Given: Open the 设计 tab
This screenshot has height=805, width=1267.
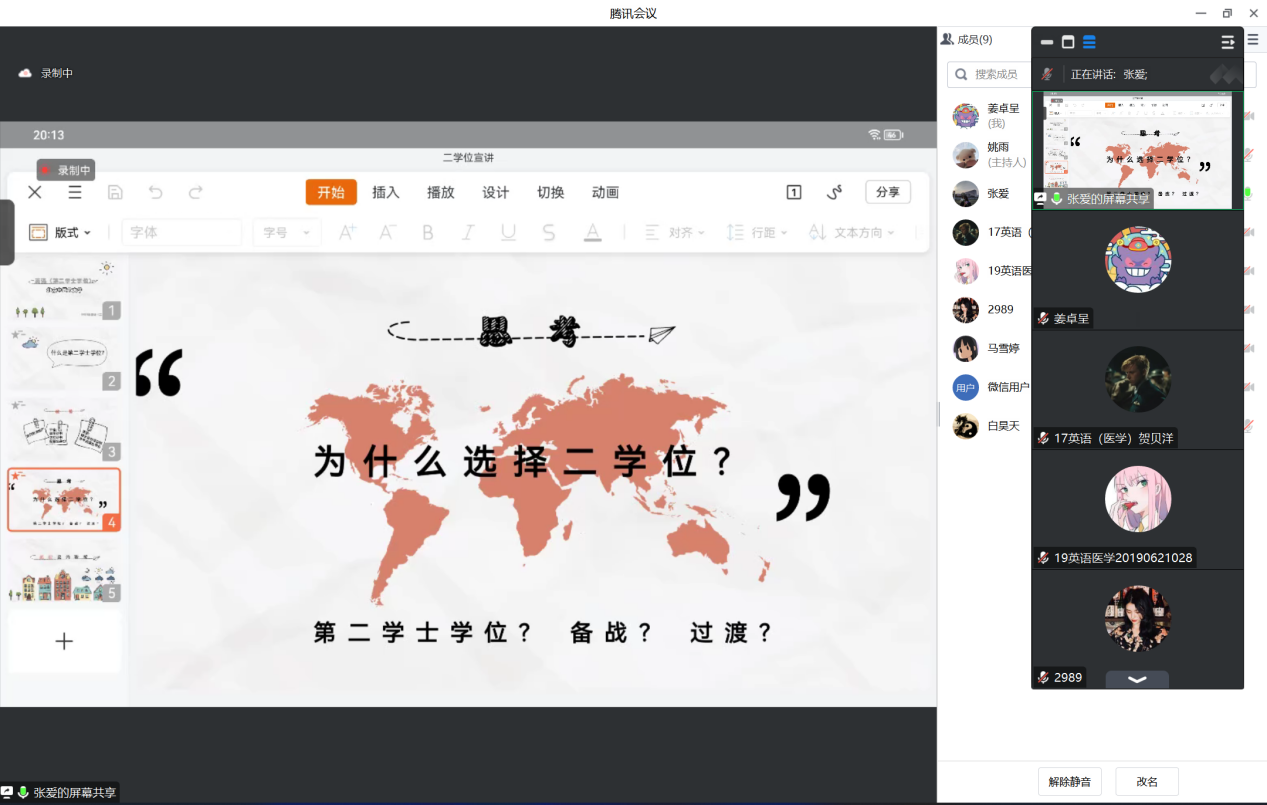Looking at the screenshot, I should tap(495, 192).
